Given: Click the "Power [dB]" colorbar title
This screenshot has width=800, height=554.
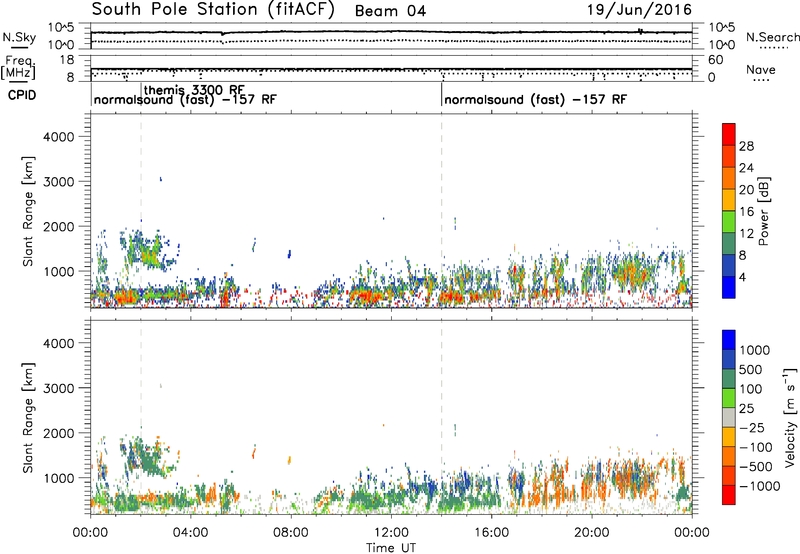Looking at the screenshot, I should (x=764, y=211).
